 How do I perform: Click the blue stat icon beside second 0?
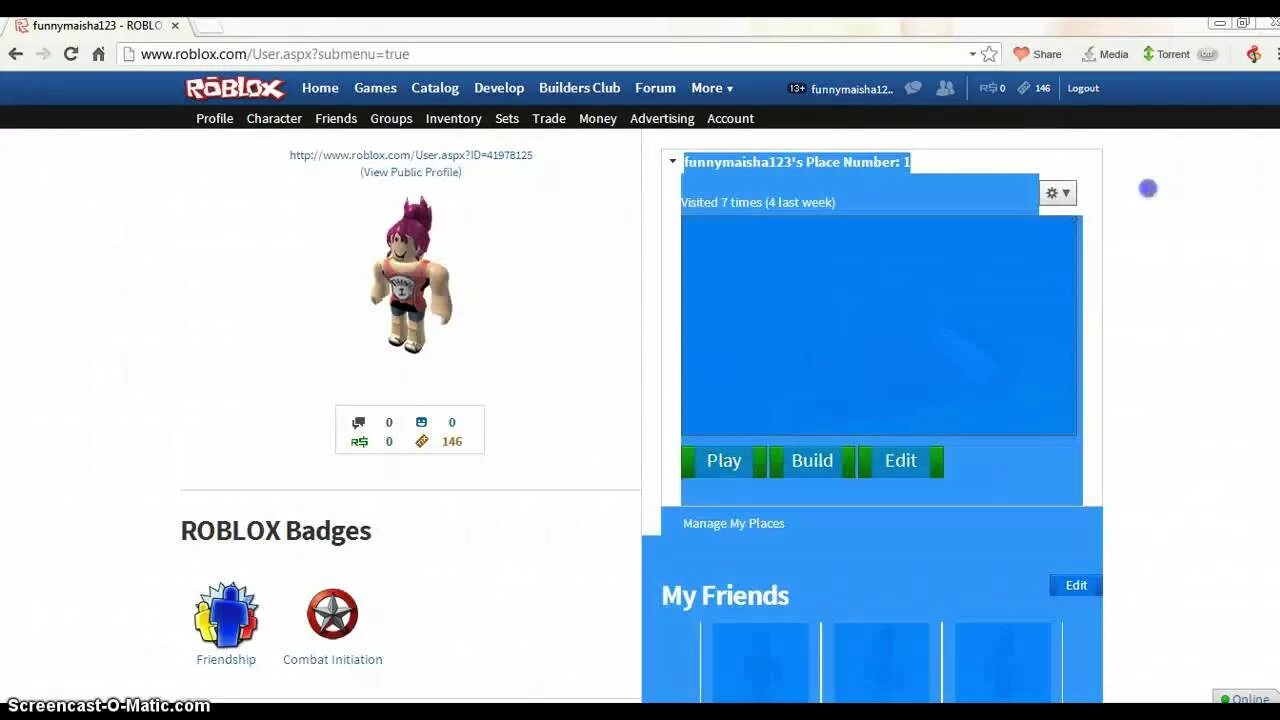coord(421,422)
